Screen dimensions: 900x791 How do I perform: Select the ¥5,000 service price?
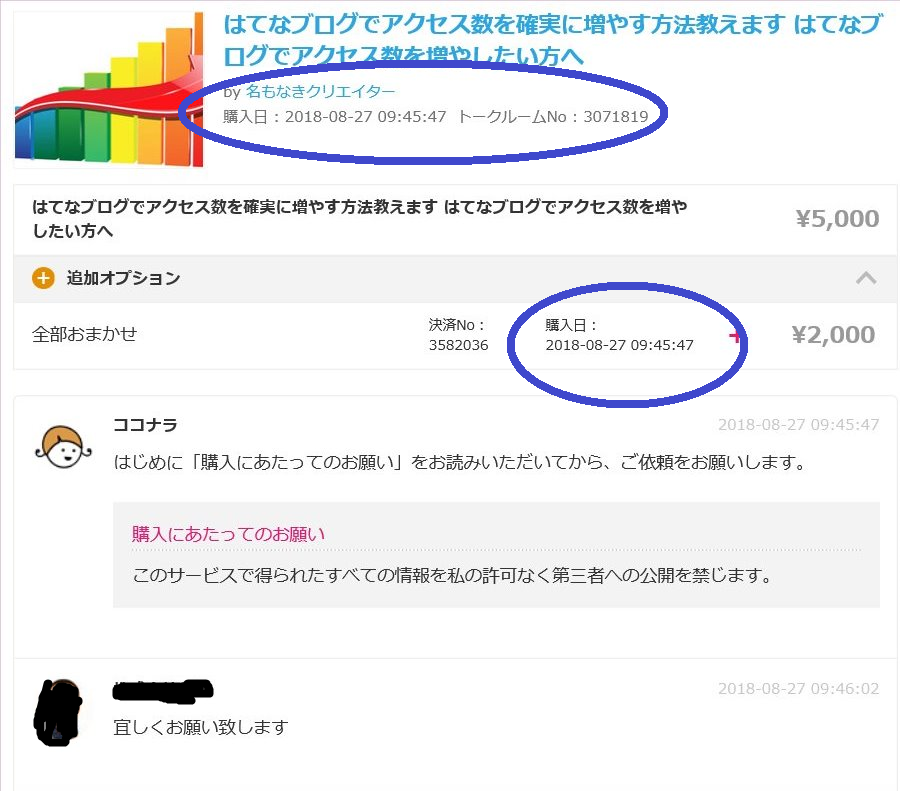pos(837,219)
